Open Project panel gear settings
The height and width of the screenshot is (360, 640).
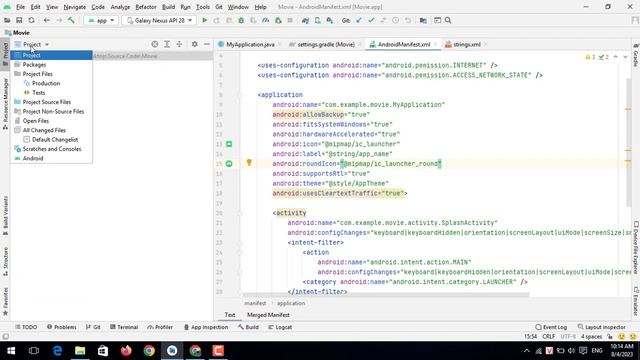tap(195, 44)
